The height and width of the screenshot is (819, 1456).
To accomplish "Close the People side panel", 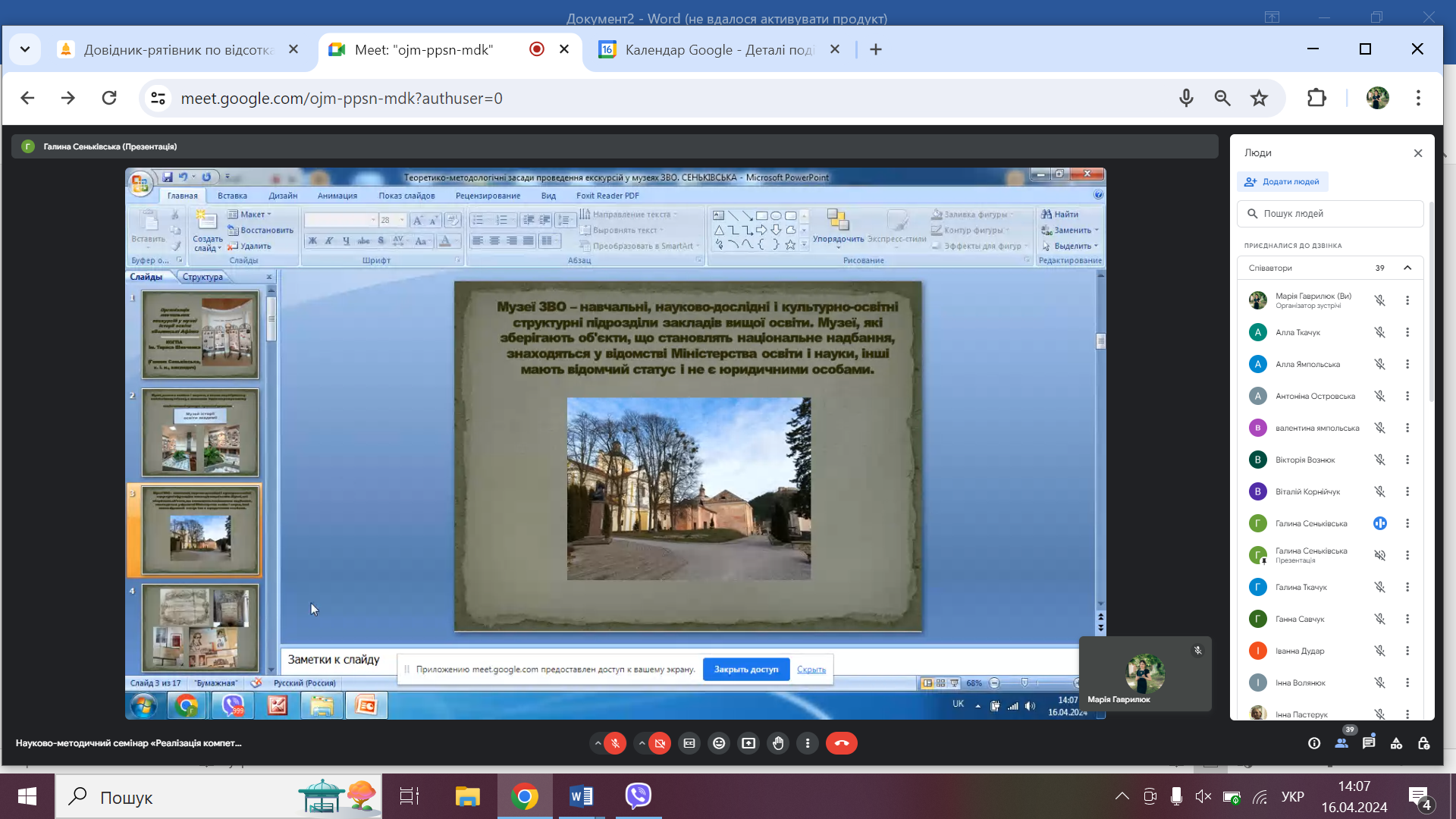I will 1418,153.
